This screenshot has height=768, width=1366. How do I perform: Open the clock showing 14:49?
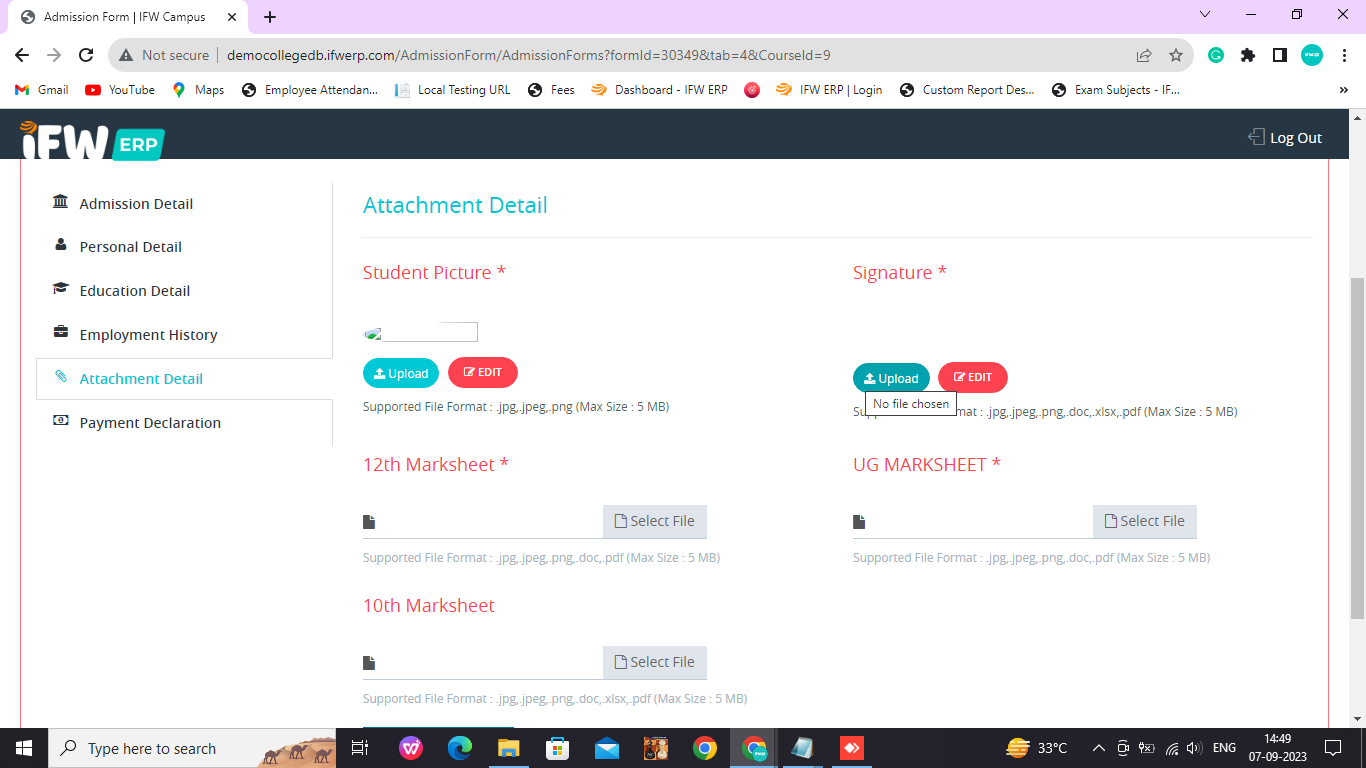pyautogui.click(x=1277, y=748)
